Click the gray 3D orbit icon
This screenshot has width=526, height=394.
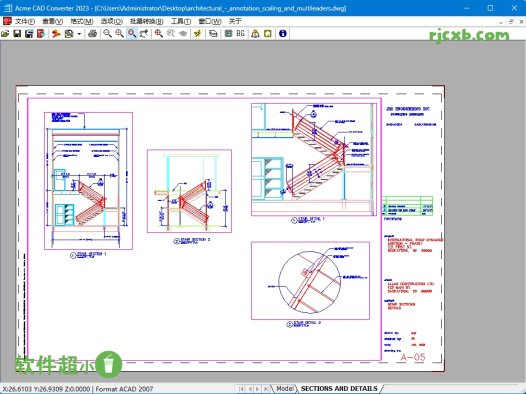(x=183, y=34)
